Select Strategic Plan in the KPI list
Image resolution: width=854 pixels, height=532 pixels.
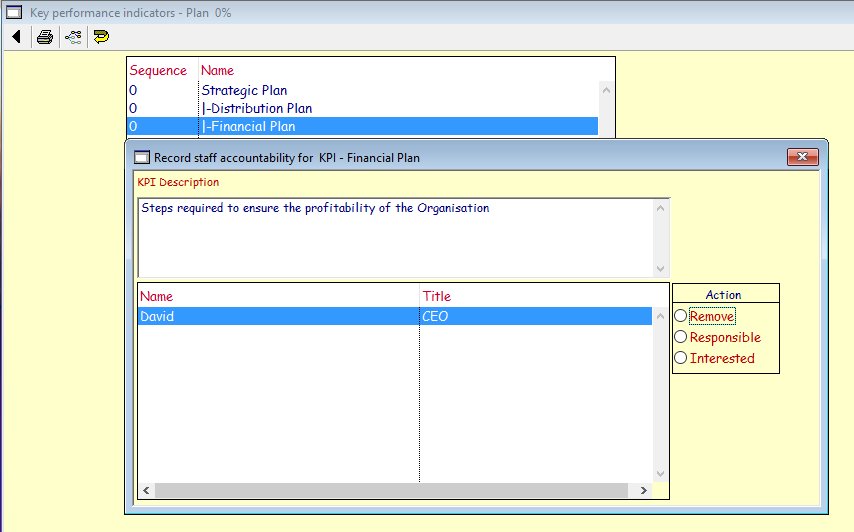point(244,90)
